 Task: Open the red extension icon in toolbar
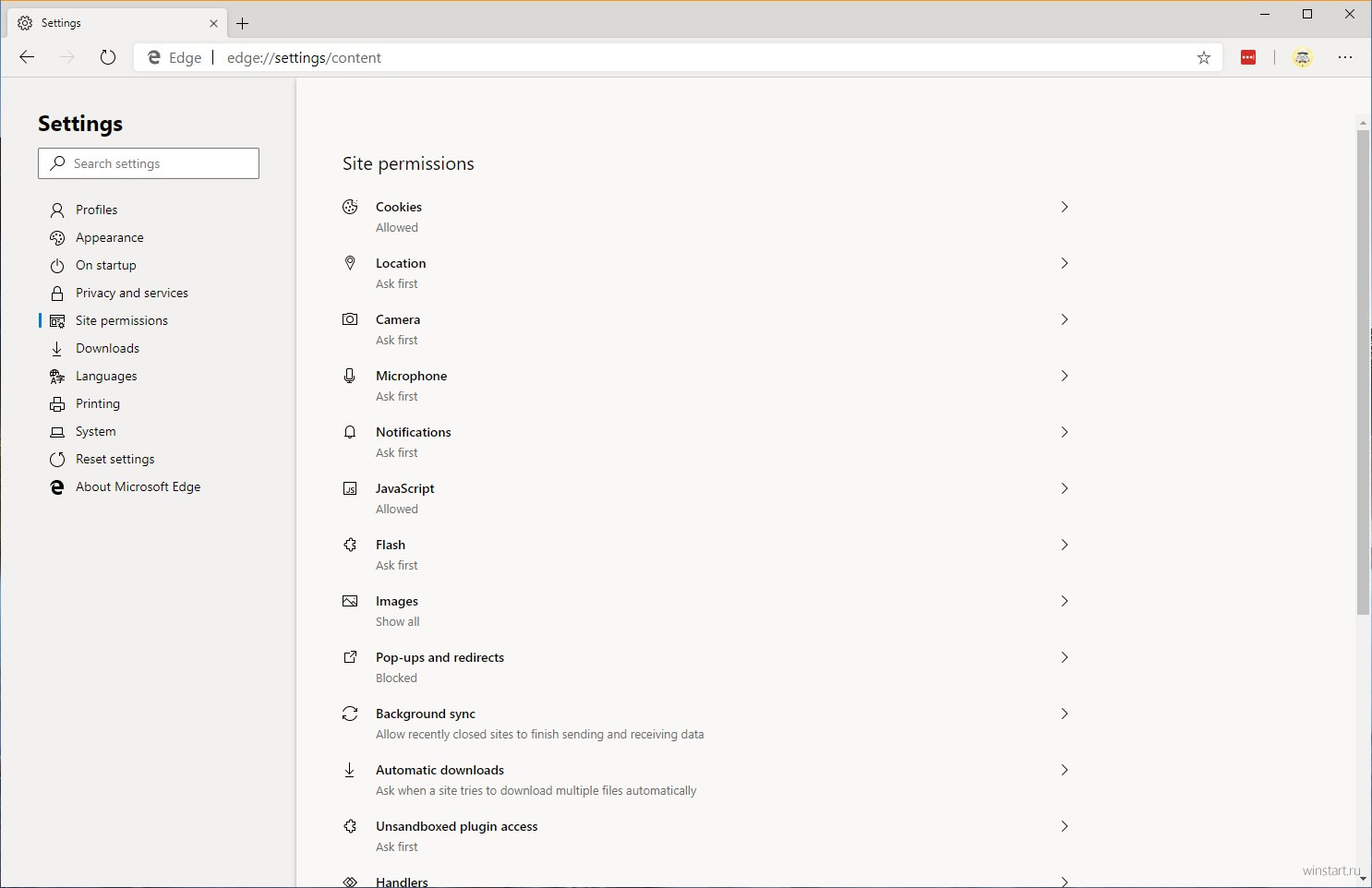click(1248, 57)
